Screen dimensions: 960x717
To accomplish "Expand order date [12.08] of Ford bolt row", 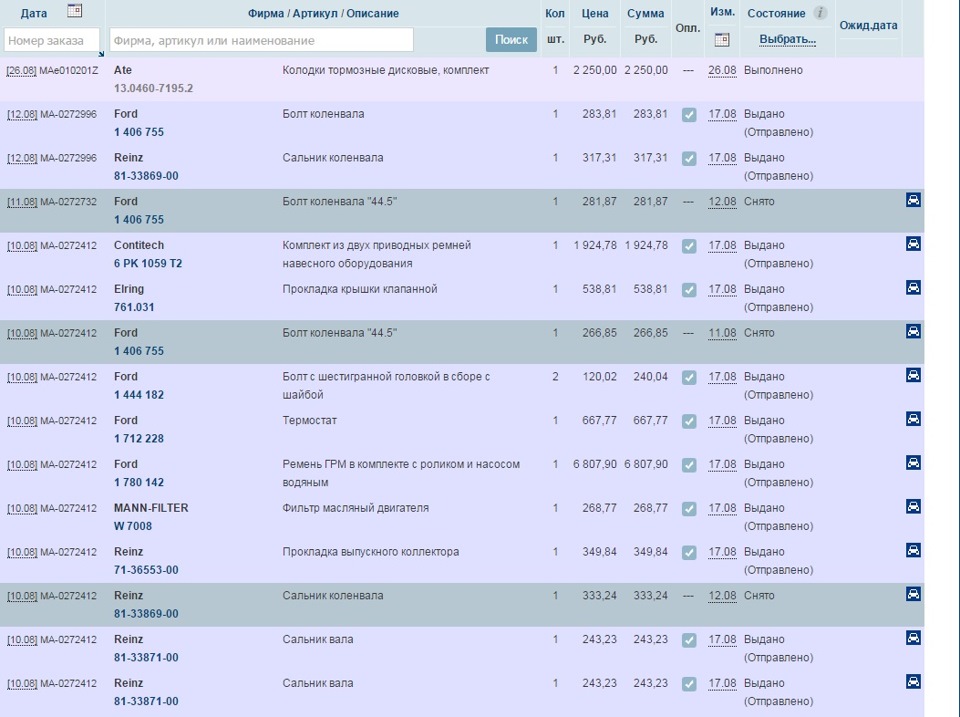I will point(22,115).
